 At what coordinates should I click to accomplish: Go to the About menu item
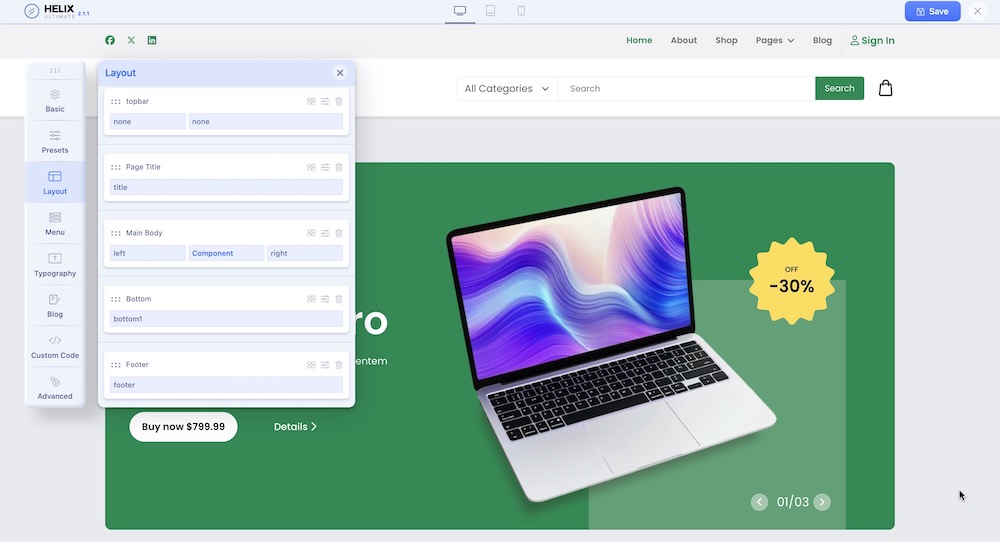coord(684,40)
